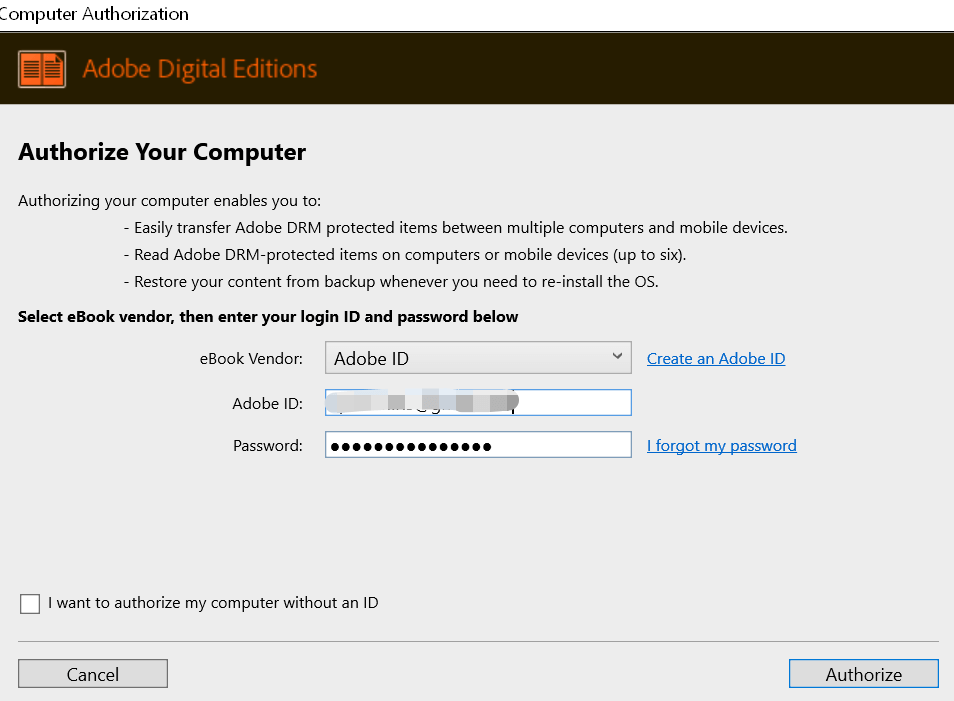Focus the Password field

(x=478, y=445)
